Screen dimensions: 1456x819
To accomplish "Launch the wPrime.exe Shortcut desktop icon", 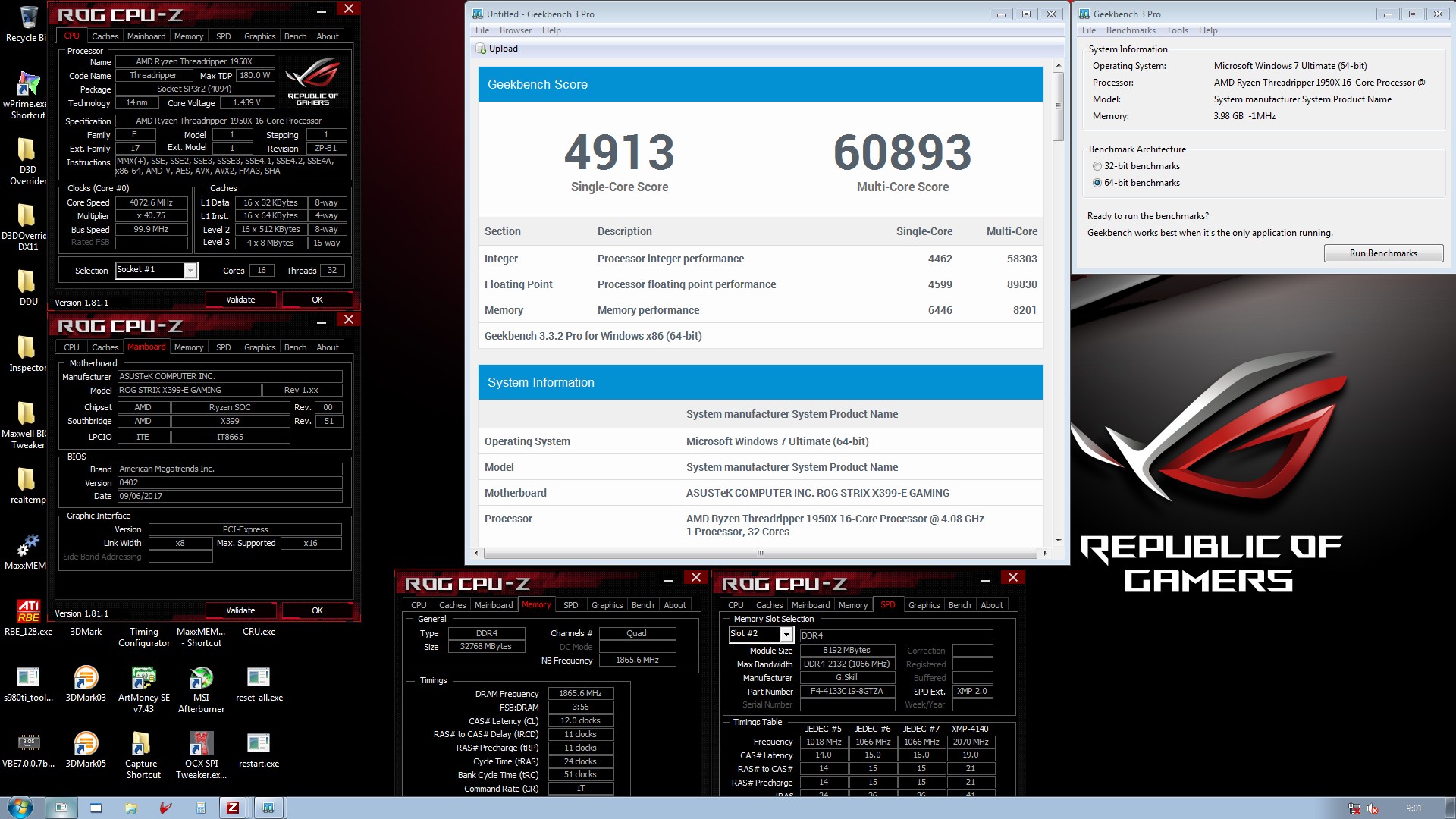I will coord(28,83).
